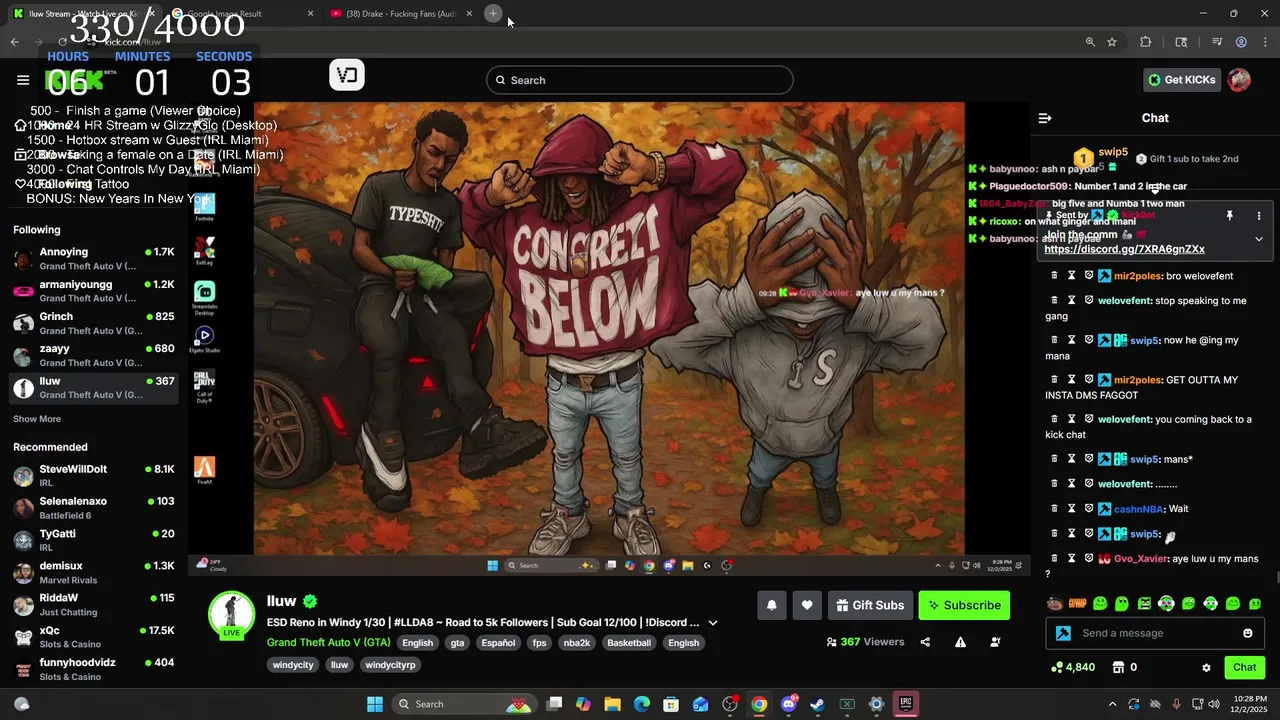Open chat settings gear icon
1280x720 pixels.
click(x=1206, y=667)
